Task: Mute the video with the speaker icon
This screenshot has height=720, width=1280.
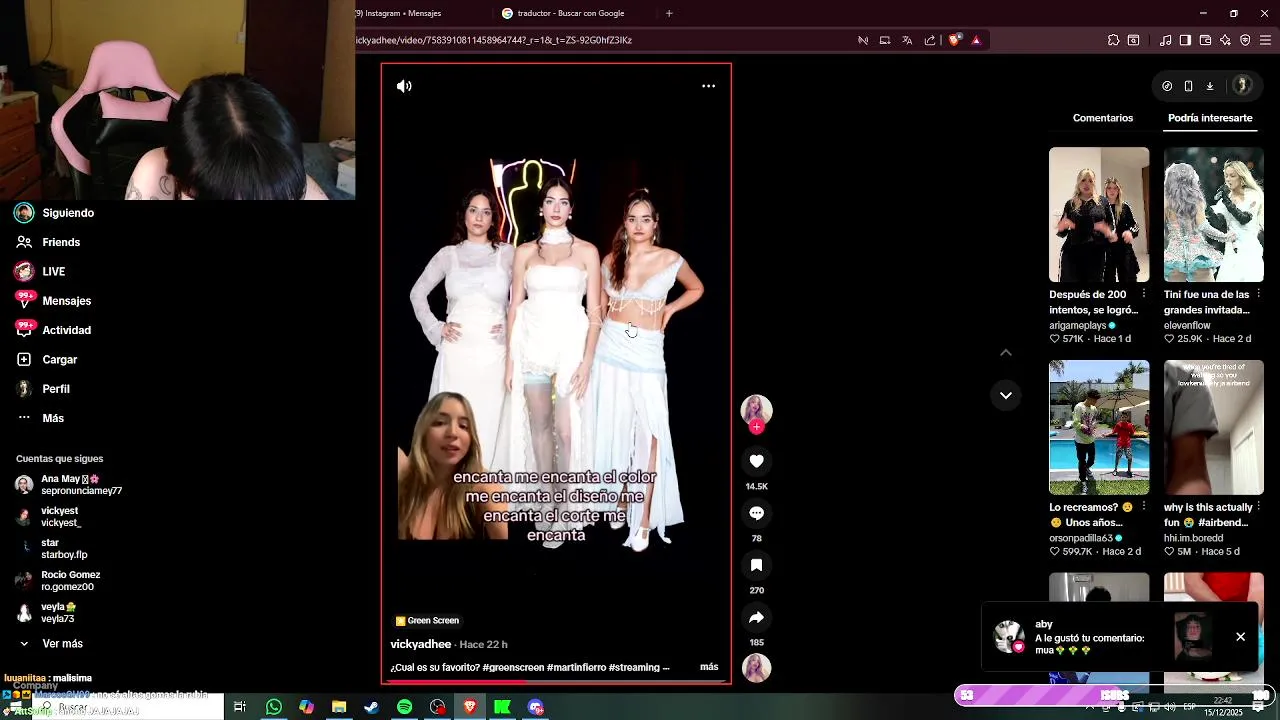Action: [x=404, y=86]
